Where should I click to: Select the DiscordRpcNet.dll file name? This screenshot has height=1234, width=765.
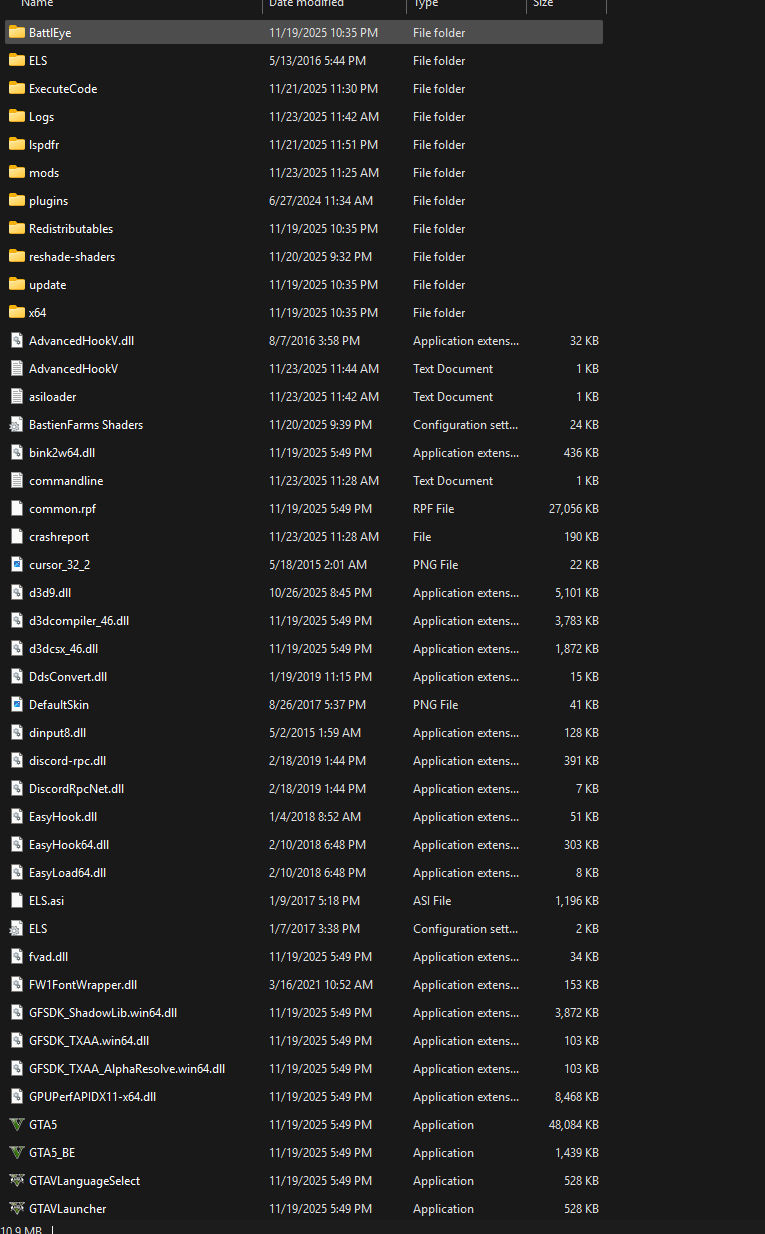tap(76, 789)
